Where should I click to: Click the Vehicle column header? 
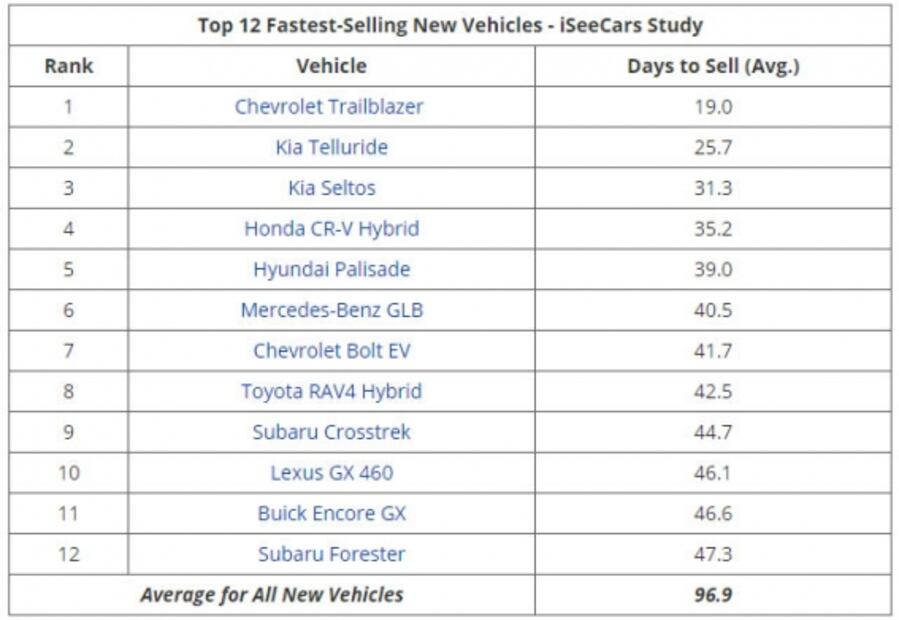click(331, 66)
